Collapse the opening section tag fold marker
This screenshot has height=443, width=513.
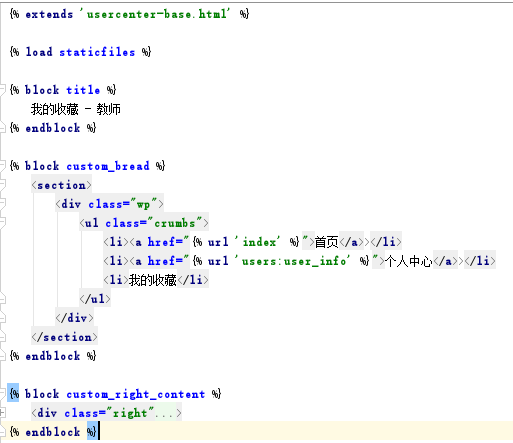(x=2, y=185)
